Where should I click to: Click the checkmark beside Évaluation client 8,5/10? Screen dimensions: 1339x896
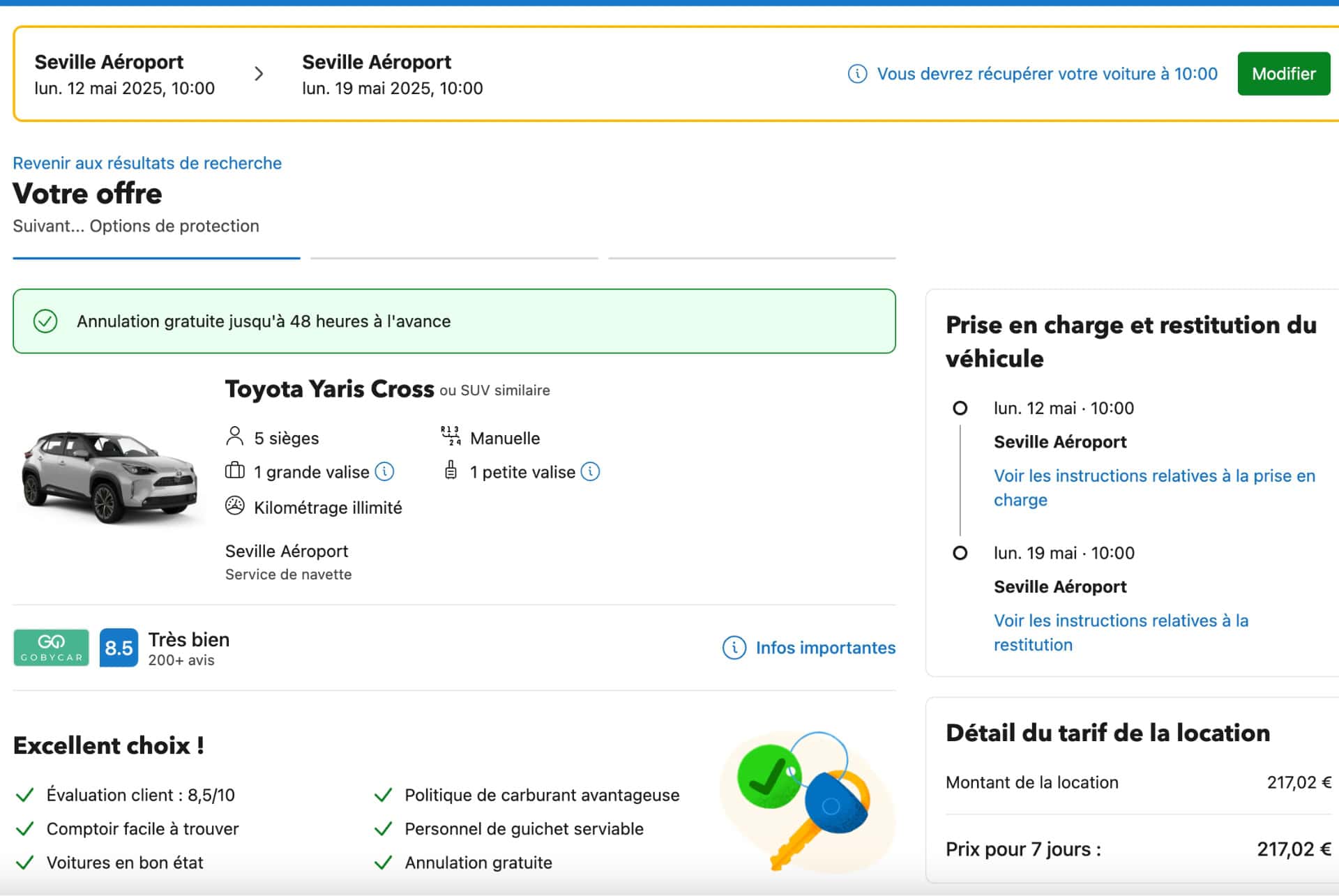tap(25, 796)
